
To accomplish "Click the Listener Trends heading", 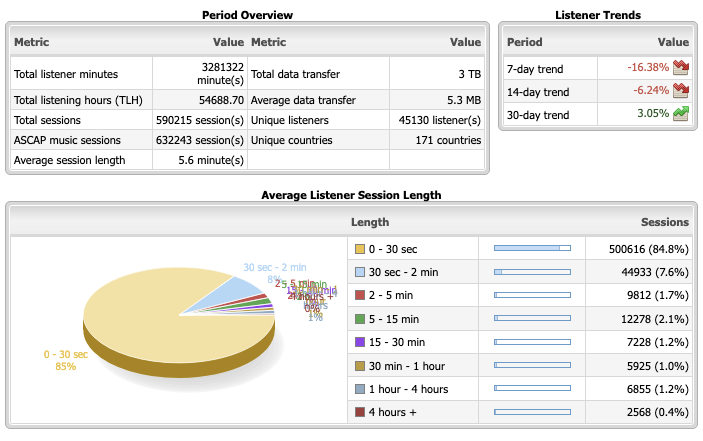I will (598, 15).
